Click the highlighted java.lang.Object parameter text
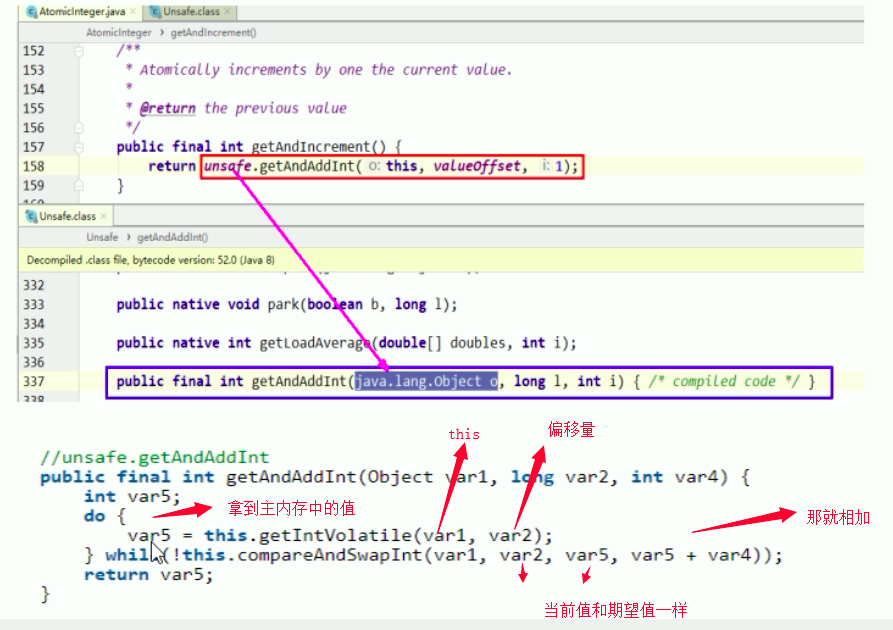This screenshot has width=893, height=630. click(426, 381)
